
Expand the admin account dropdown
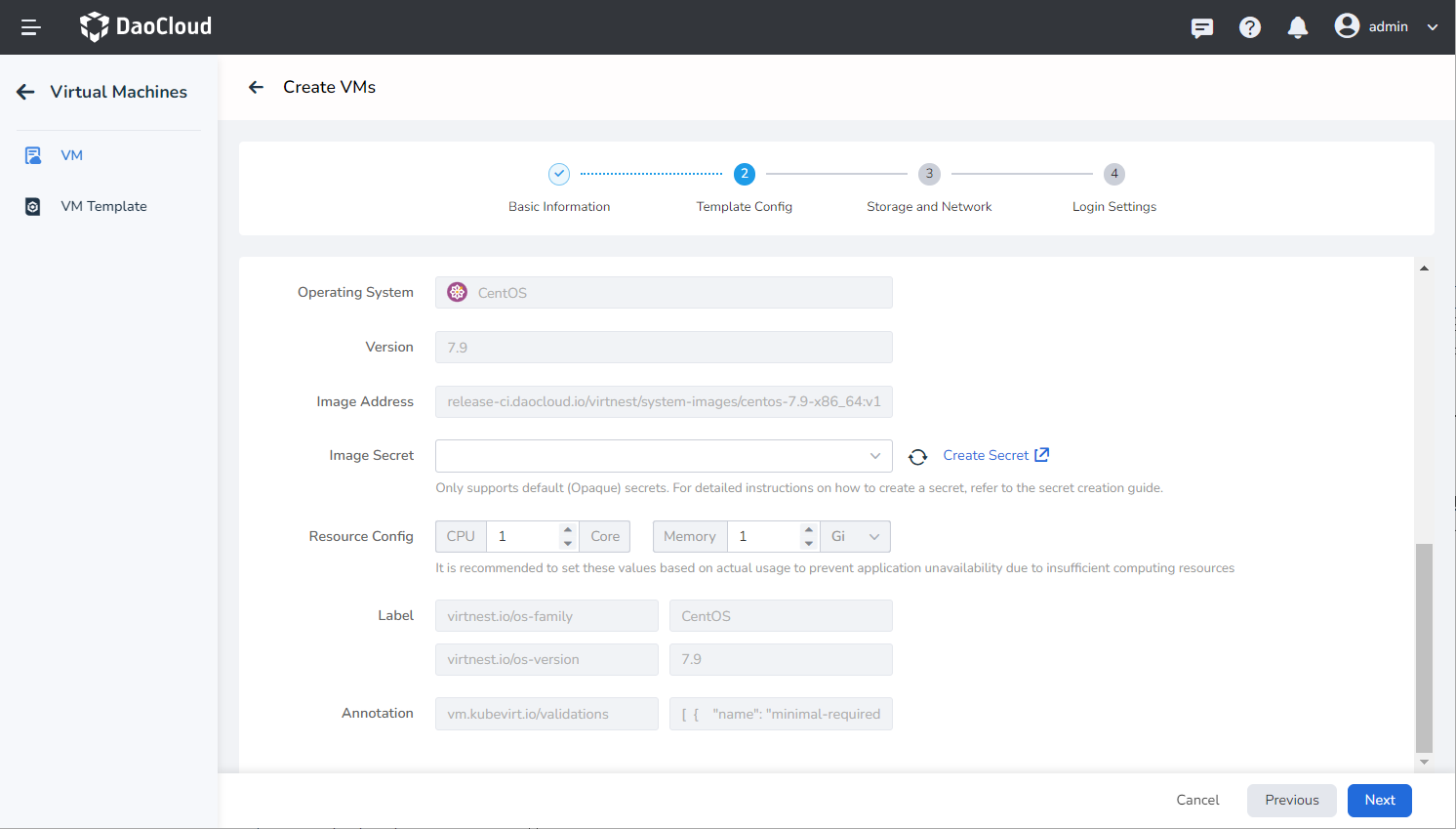point(1433,27)
